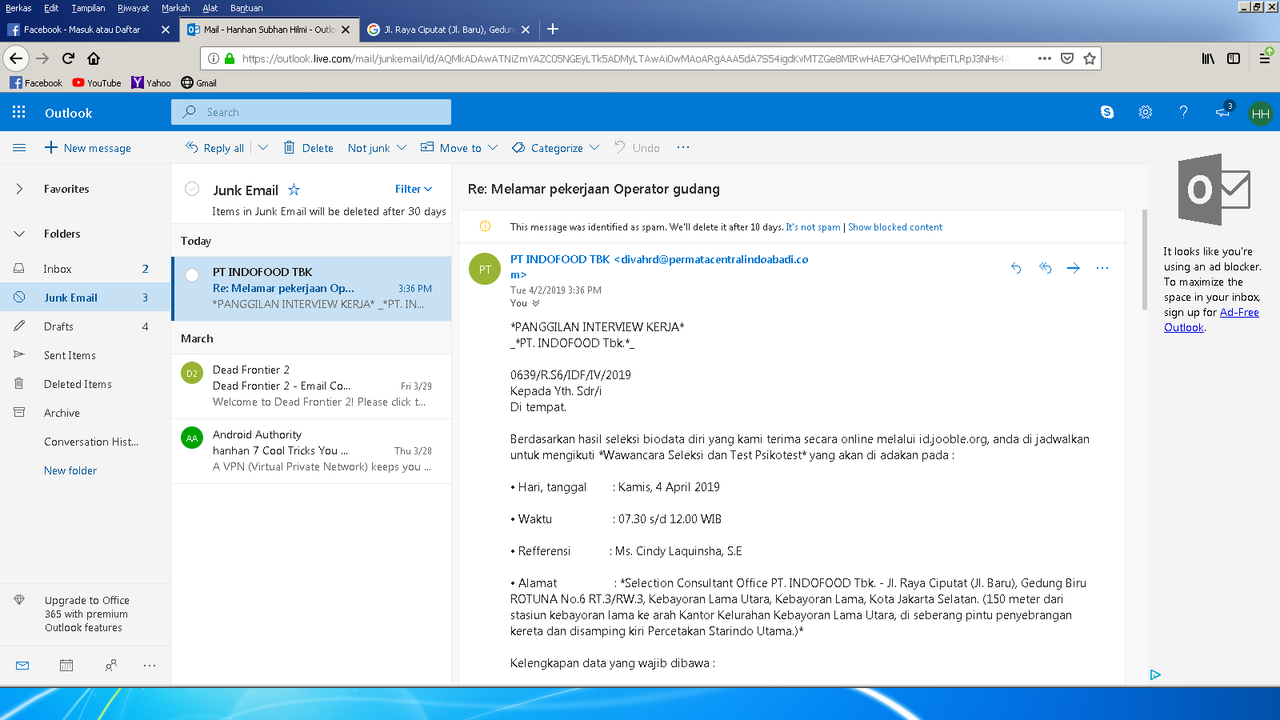
Task: Go to Firefox home page
Action: click(93, 58)
